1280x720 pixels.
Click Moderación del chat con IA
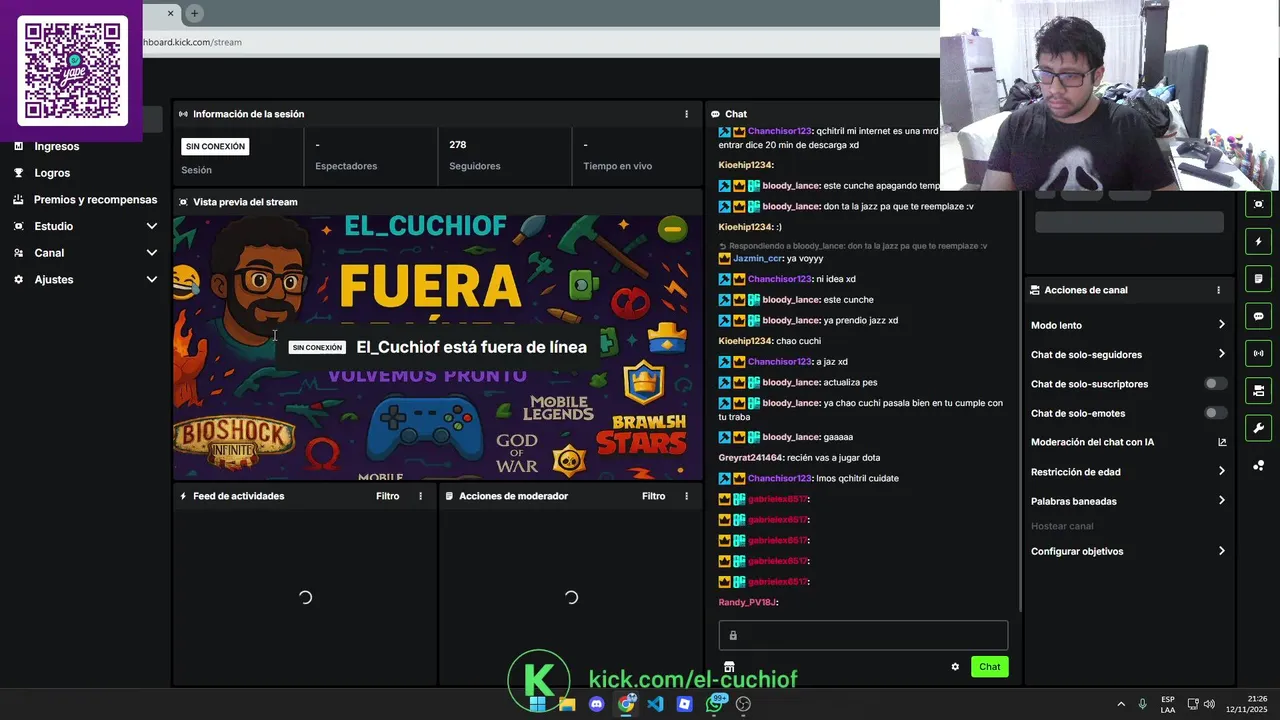1092,442
